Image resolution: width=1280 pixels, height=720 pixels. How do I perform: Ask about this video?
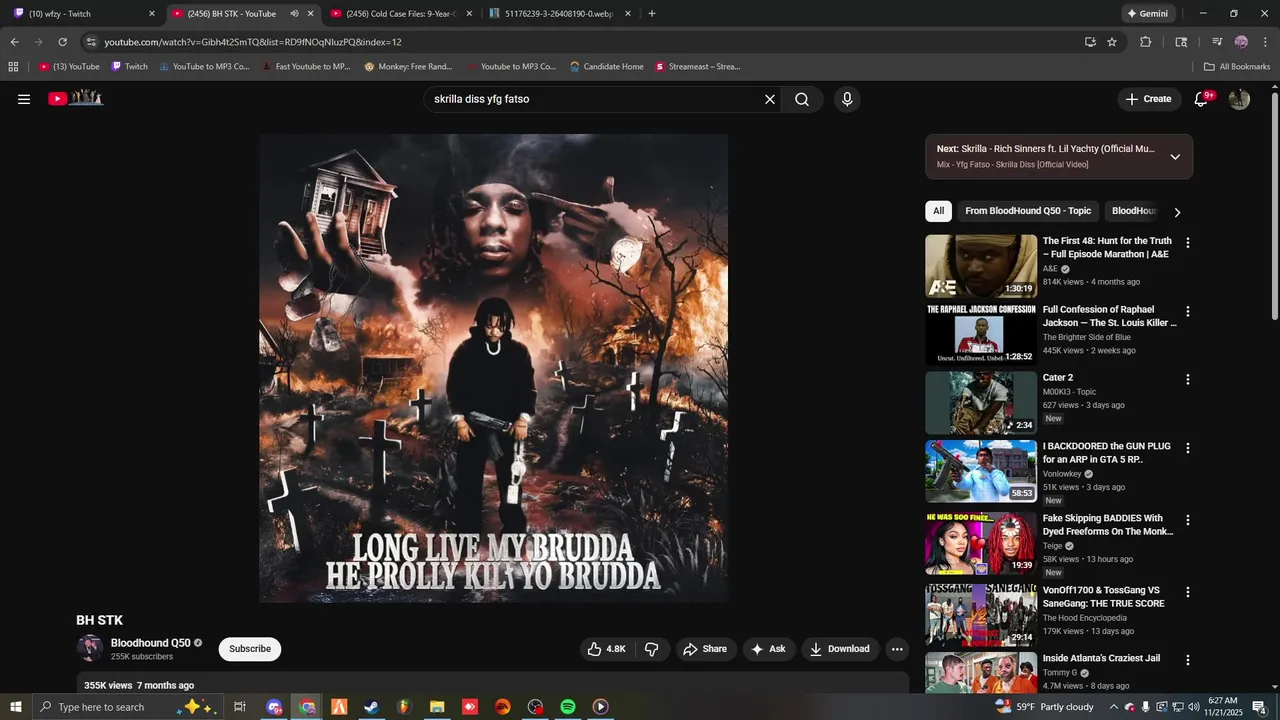tap(768, 649)
